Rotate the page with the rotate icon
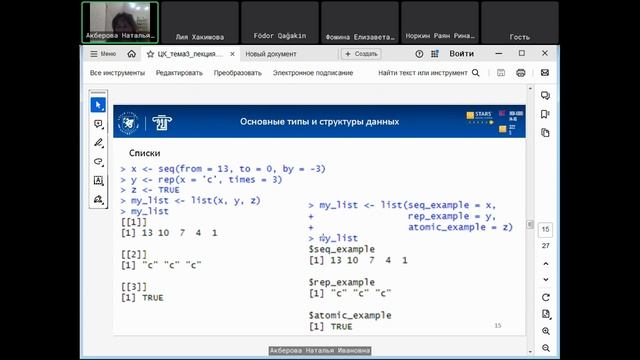This screenshot has width=640, height=360. 546,298
